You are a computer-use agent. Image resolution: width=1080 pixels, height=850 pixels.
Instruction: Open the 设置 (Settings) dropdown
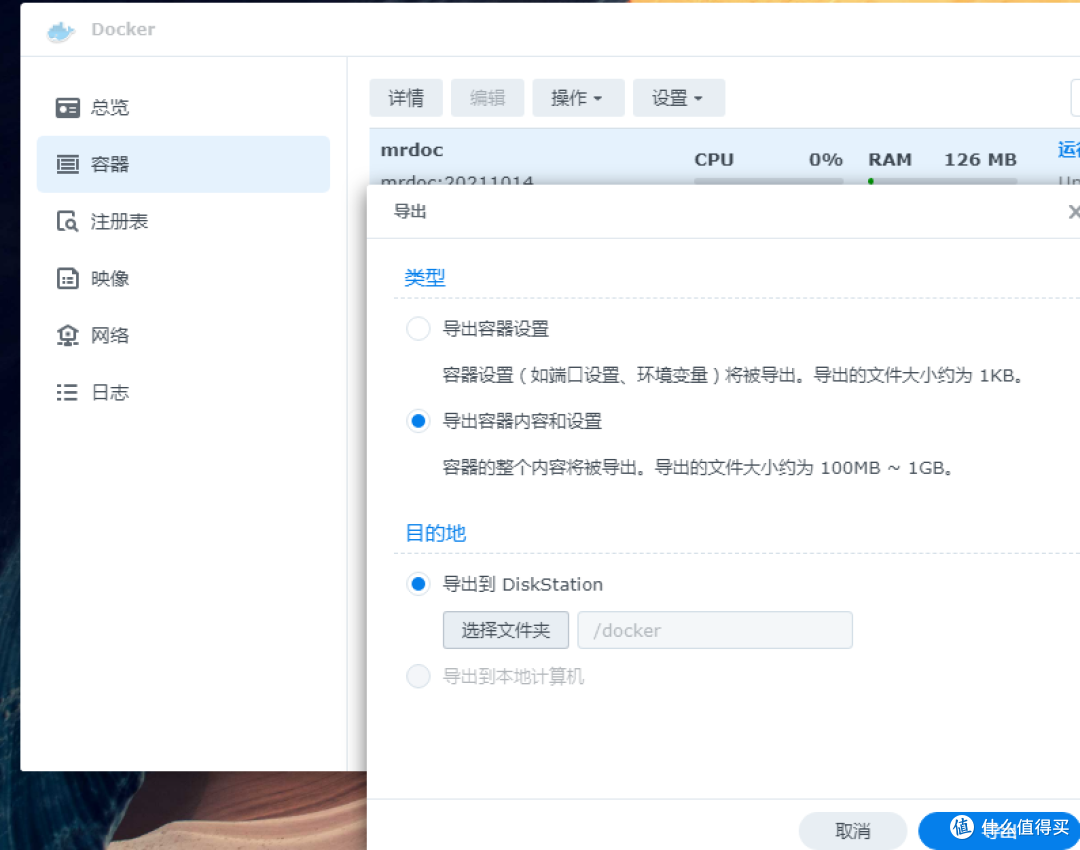tap(678, 97)
